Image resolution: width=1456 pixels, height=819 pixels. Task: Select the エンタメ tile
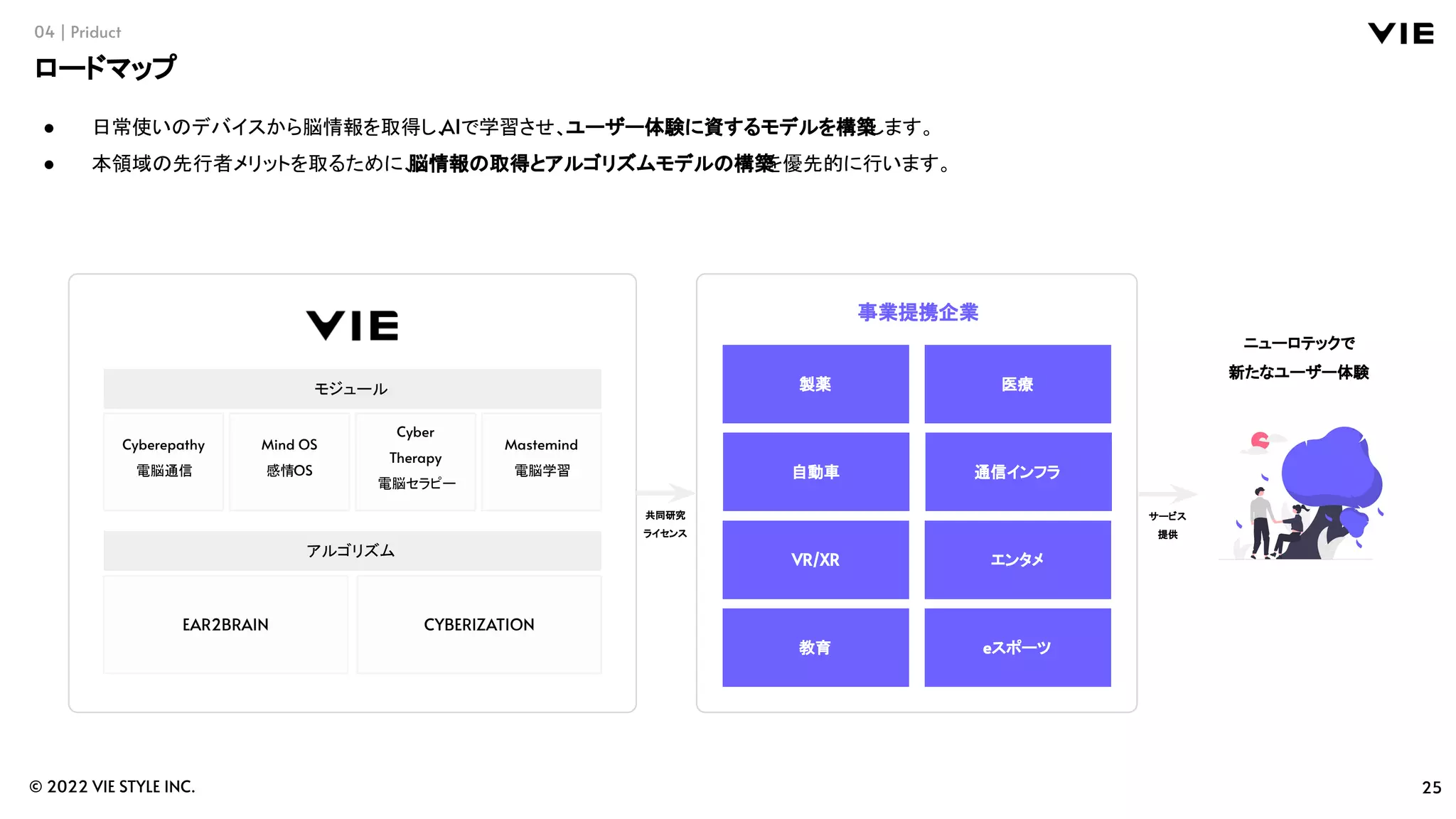tap(1017, 560)
